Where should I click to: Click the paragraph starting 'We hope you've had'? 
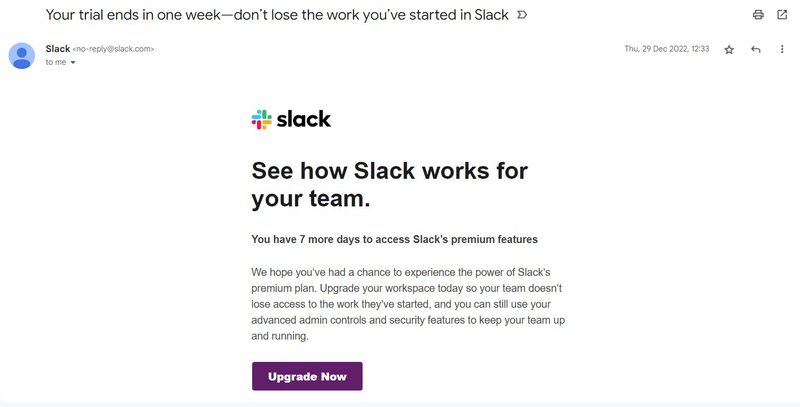(x=408, y=304)
